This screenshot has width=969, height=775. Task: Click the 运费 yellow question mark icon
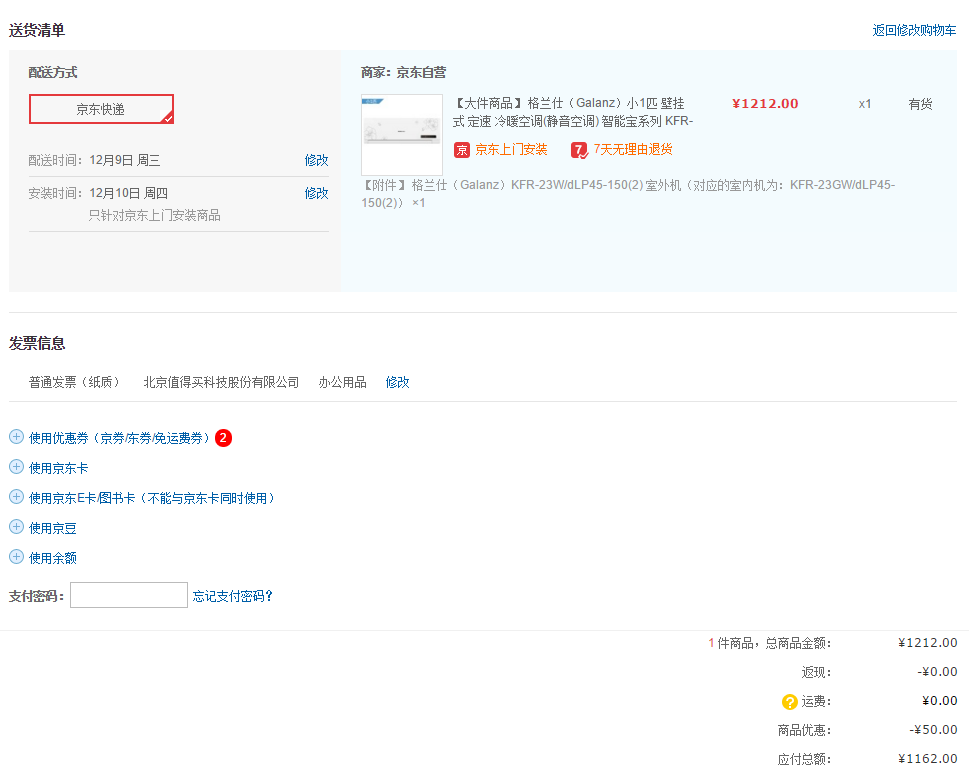pos(789,702)
